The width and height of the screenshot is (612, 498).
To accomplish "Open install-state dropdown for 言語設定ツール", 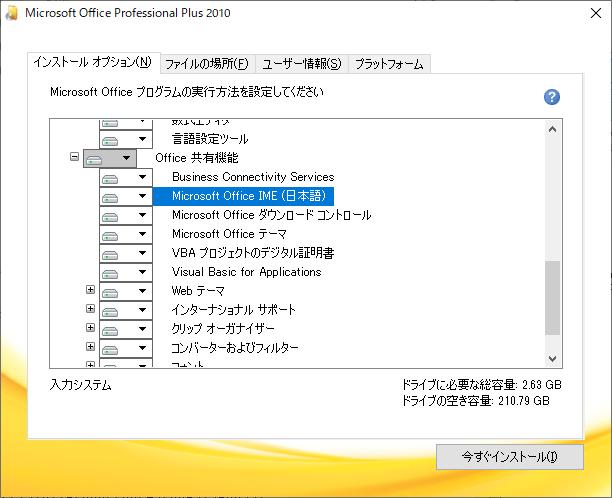I will pos(126,139).
